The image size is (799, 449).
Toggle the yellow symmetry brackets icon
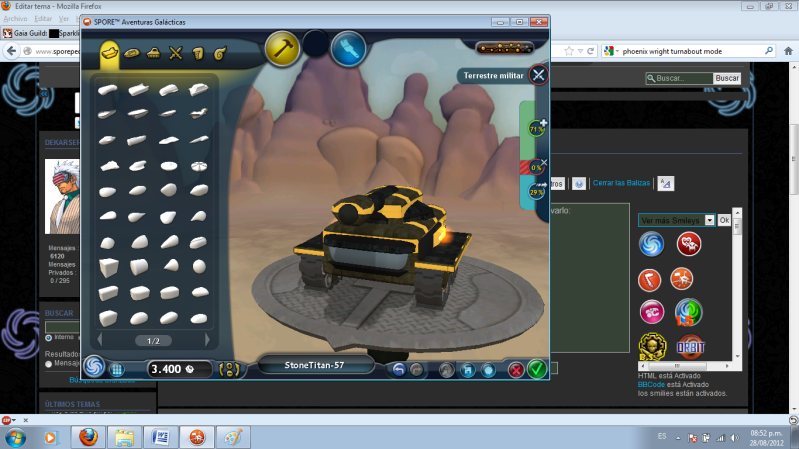tap(229, 369)
